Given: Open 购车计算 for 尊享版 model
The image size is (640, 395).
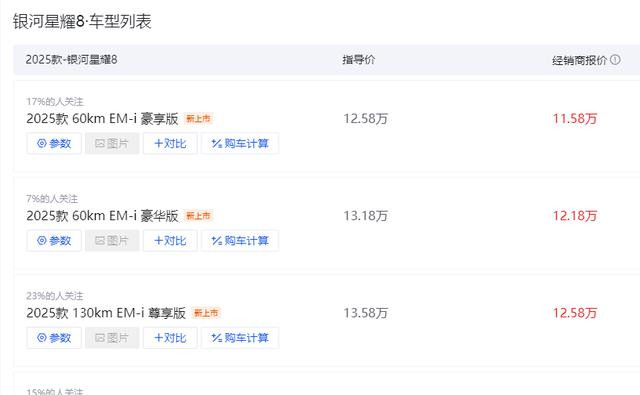Looking at the screenshot, I should [240, 338].
